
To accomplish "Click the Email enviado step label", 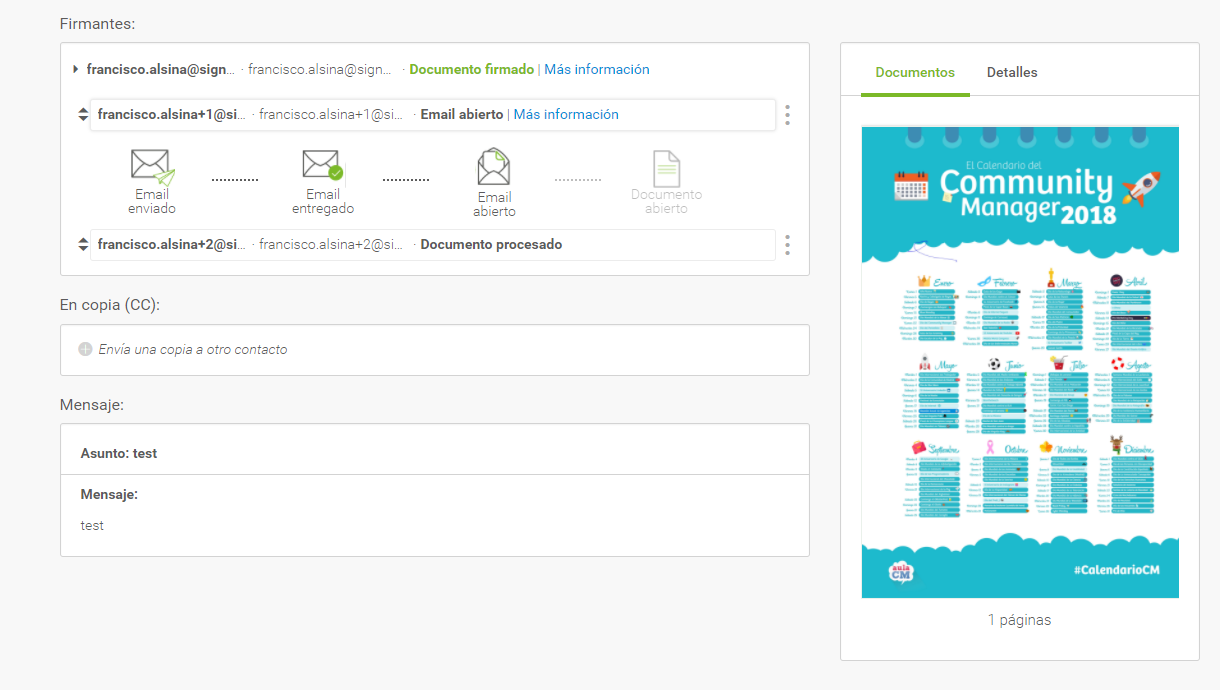I will [152, 202].
